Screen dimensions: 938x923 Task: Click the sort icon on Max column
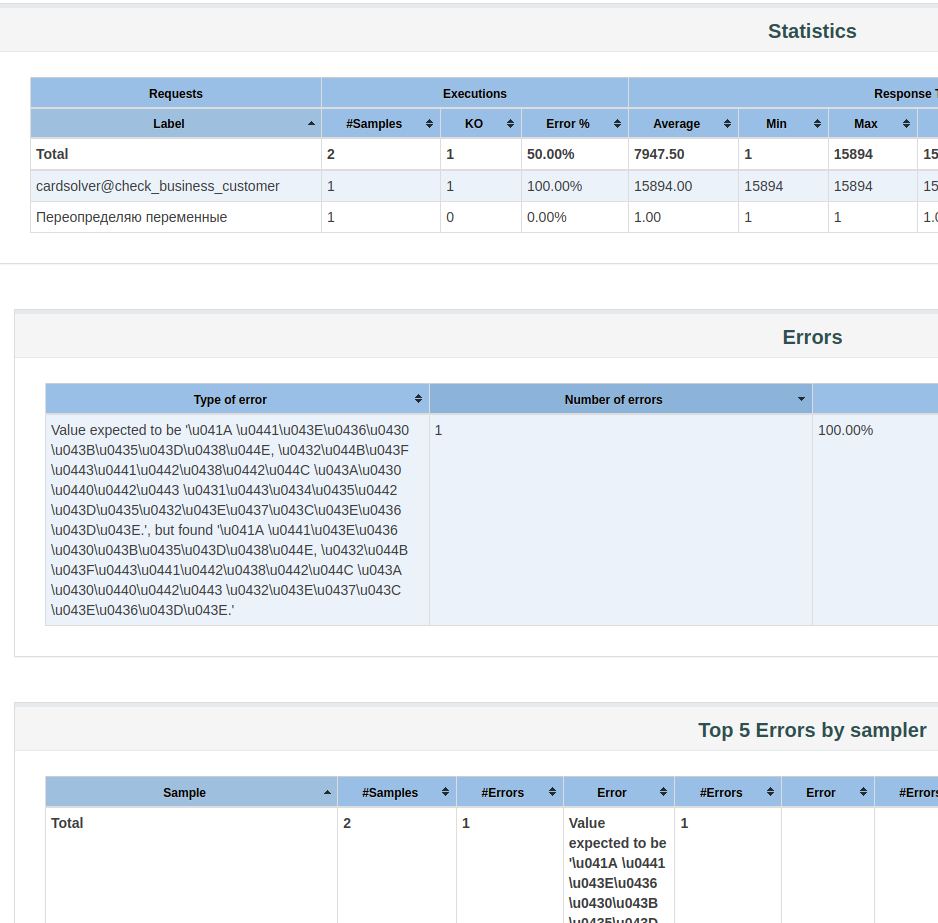click(905, 123)
